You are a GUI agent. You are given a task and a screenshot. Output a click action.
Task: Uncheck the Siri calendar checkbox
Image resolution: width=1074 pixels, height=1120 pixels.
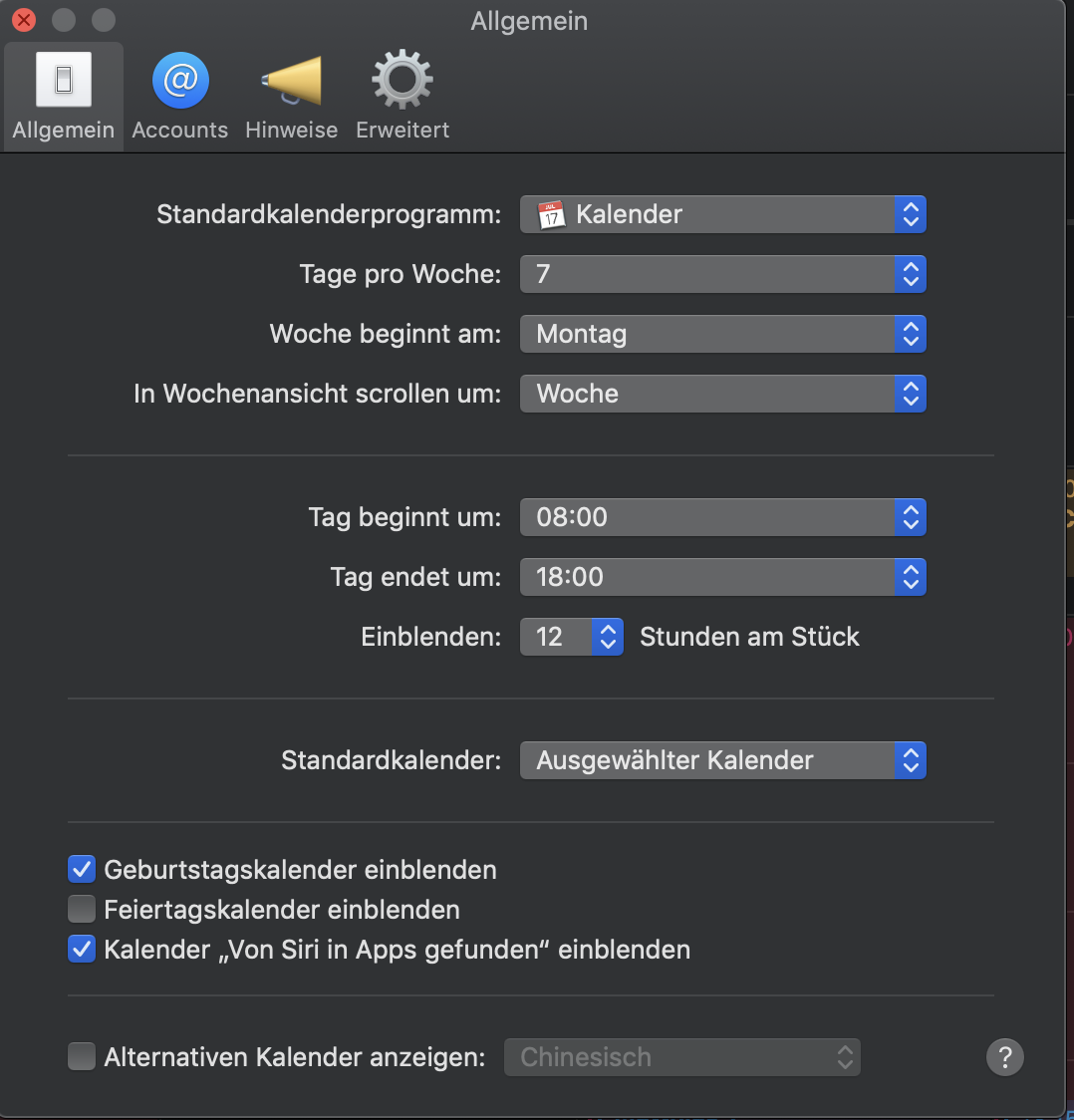pos(81,949)
